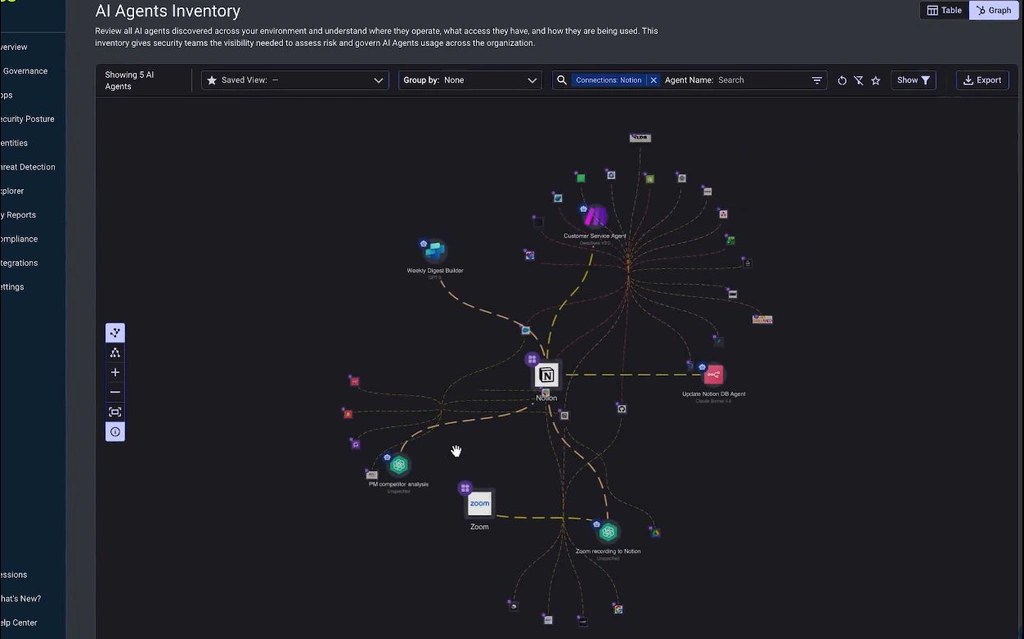Select the Weekly Digest Builder node
Image resolution: width=1024 pixels, height=639 pixels.
coord(435,251)
